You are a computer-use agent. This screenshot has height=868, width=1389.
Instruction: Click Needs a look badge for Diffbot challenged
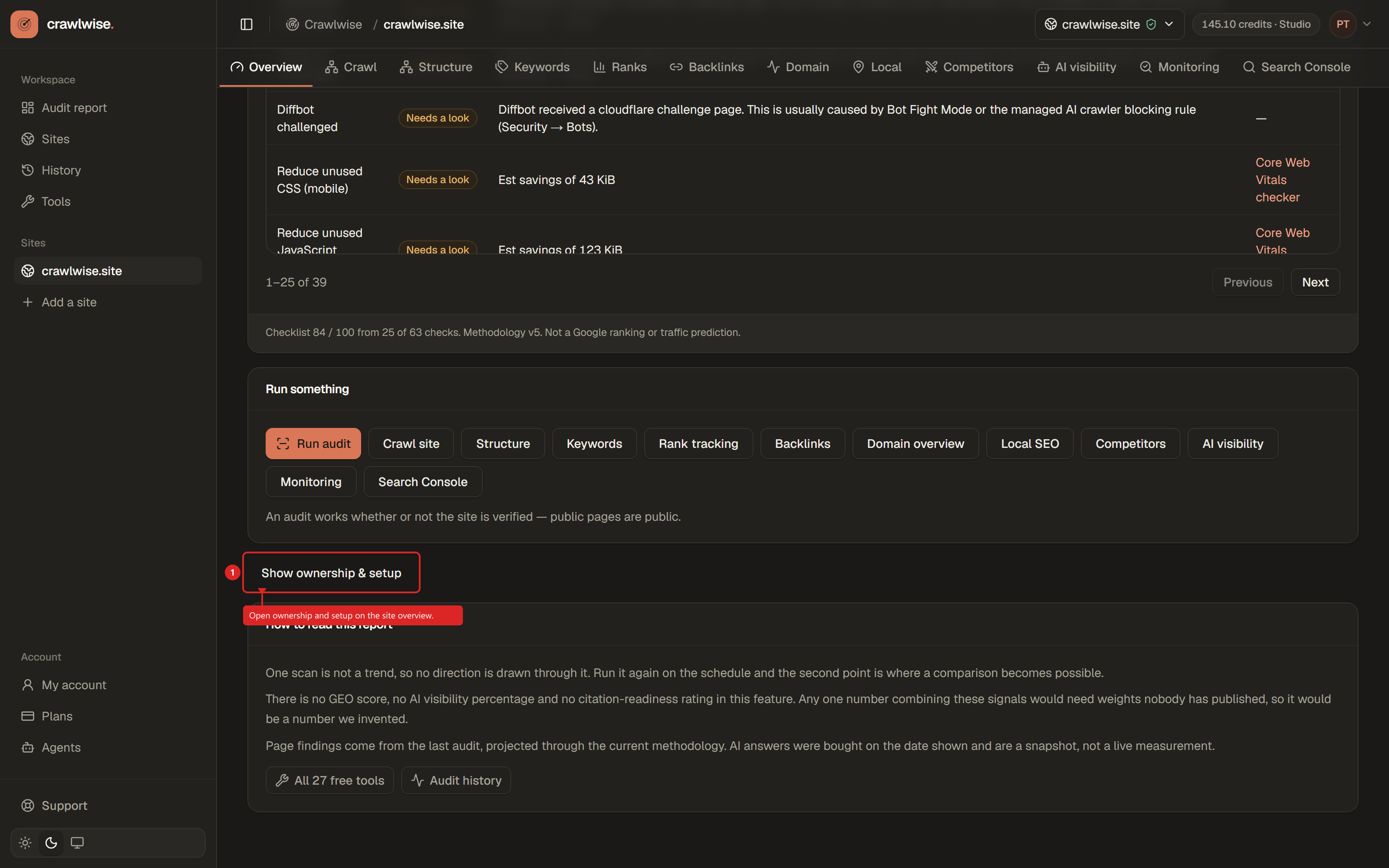[438, 118]
